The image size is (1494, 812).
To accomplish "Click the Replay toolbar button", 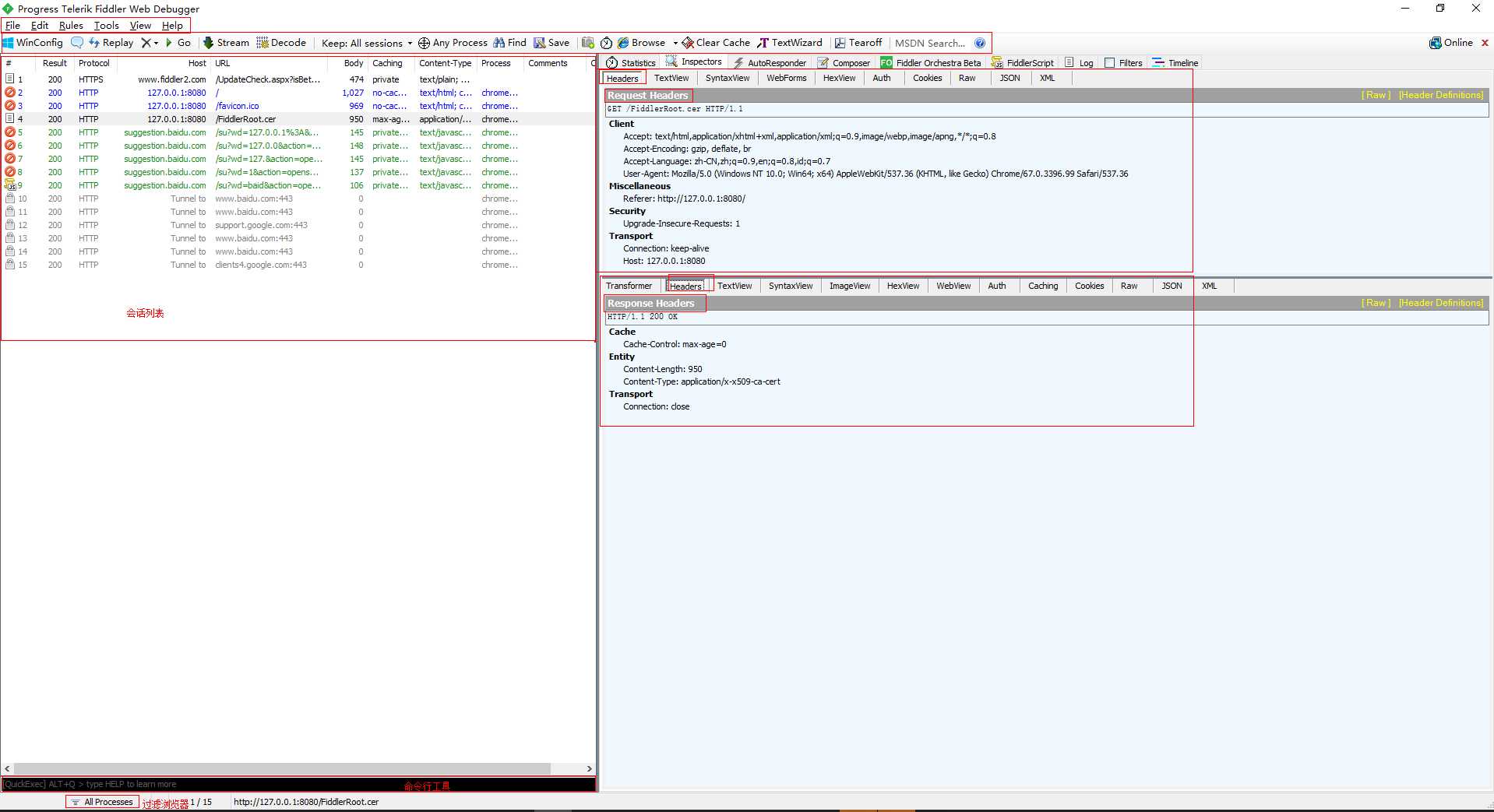I will point(111,43).
